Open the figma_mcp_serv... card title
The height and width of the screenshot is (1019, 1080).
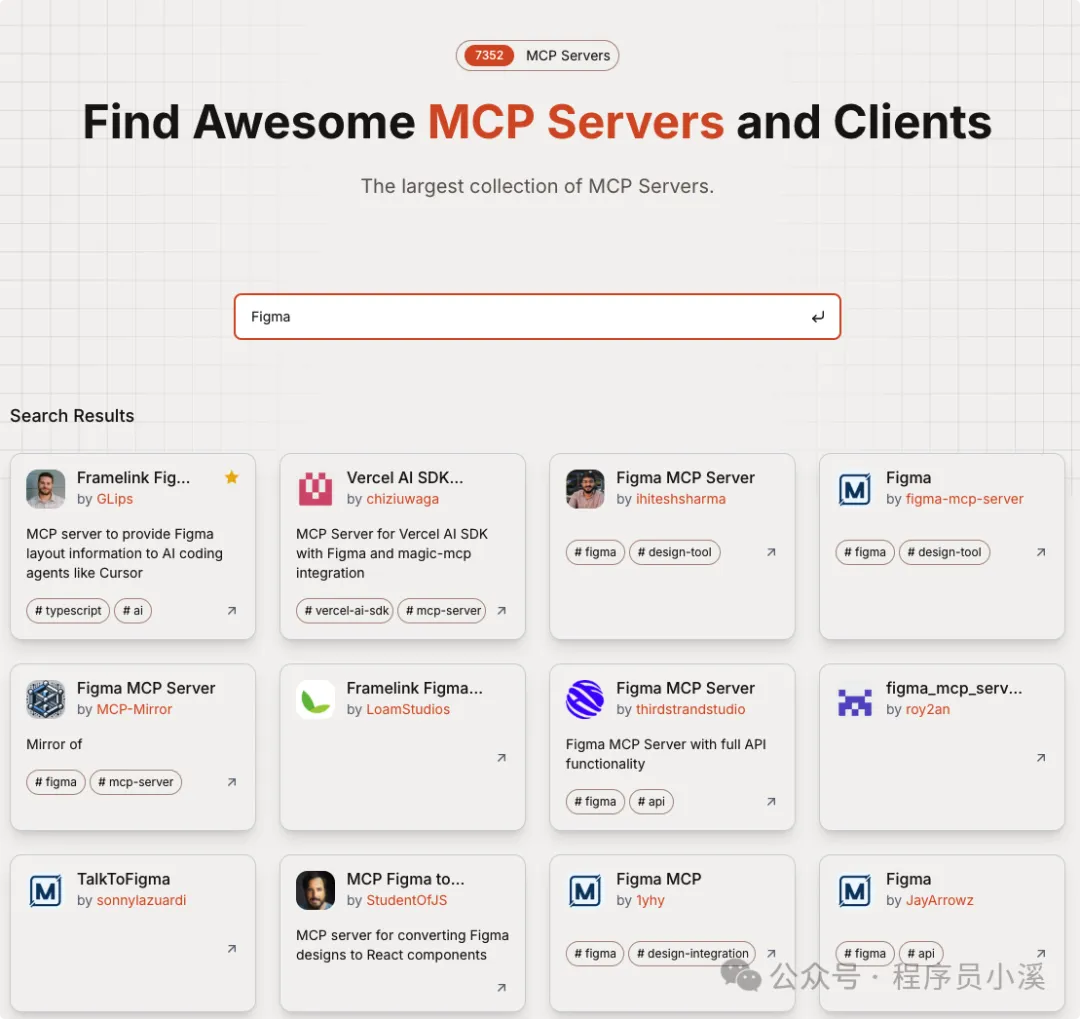(954, 688)
